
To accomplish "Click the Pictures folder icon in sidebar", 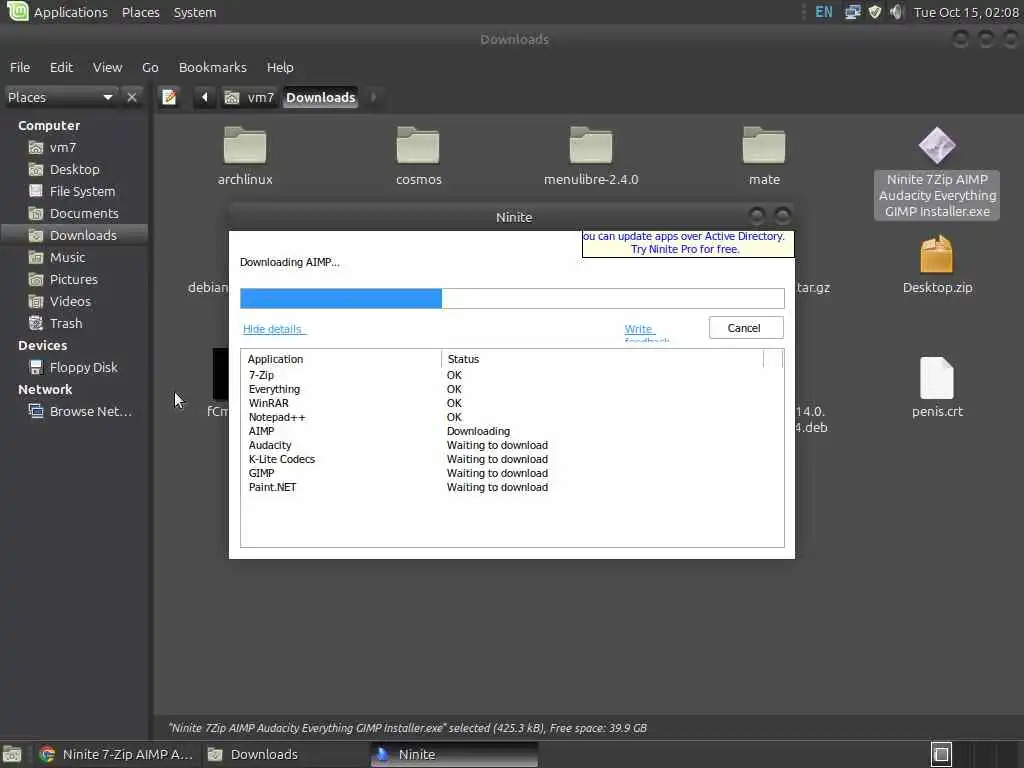I will [36, 280].
